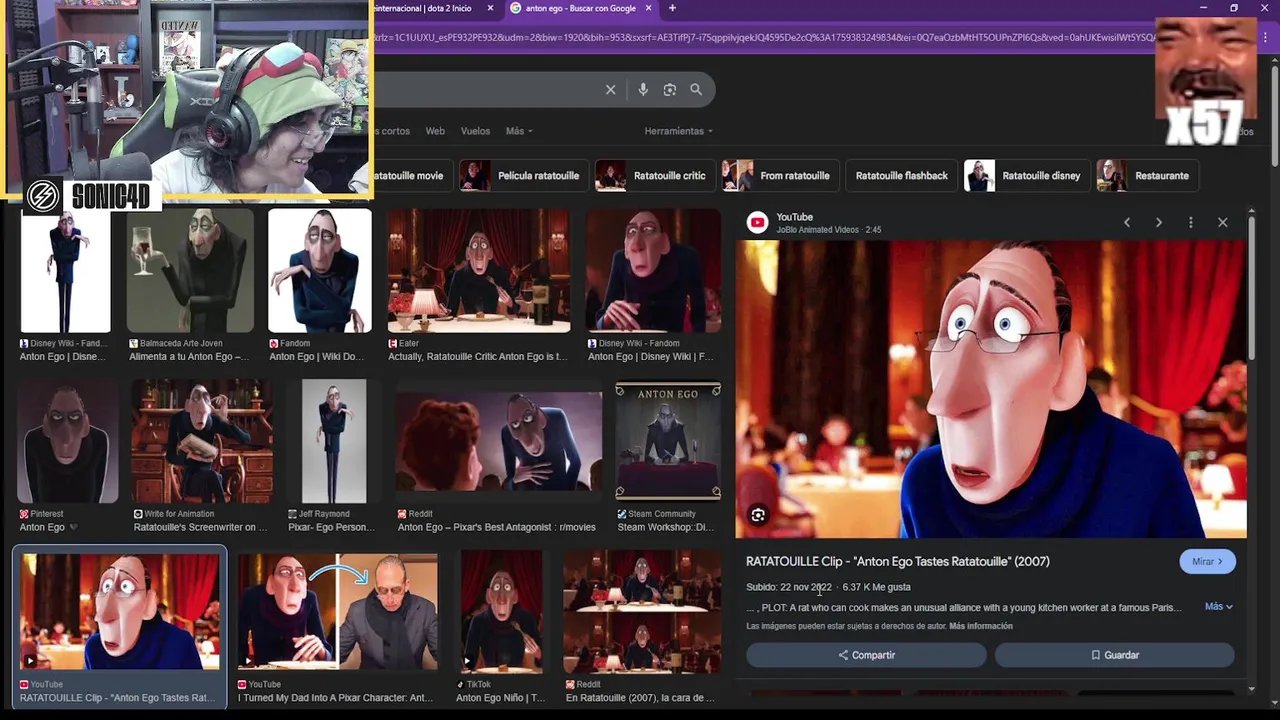Click the magnifying glass search icon
Viewport: 1280px width, 720px height.
pos(696,90)
